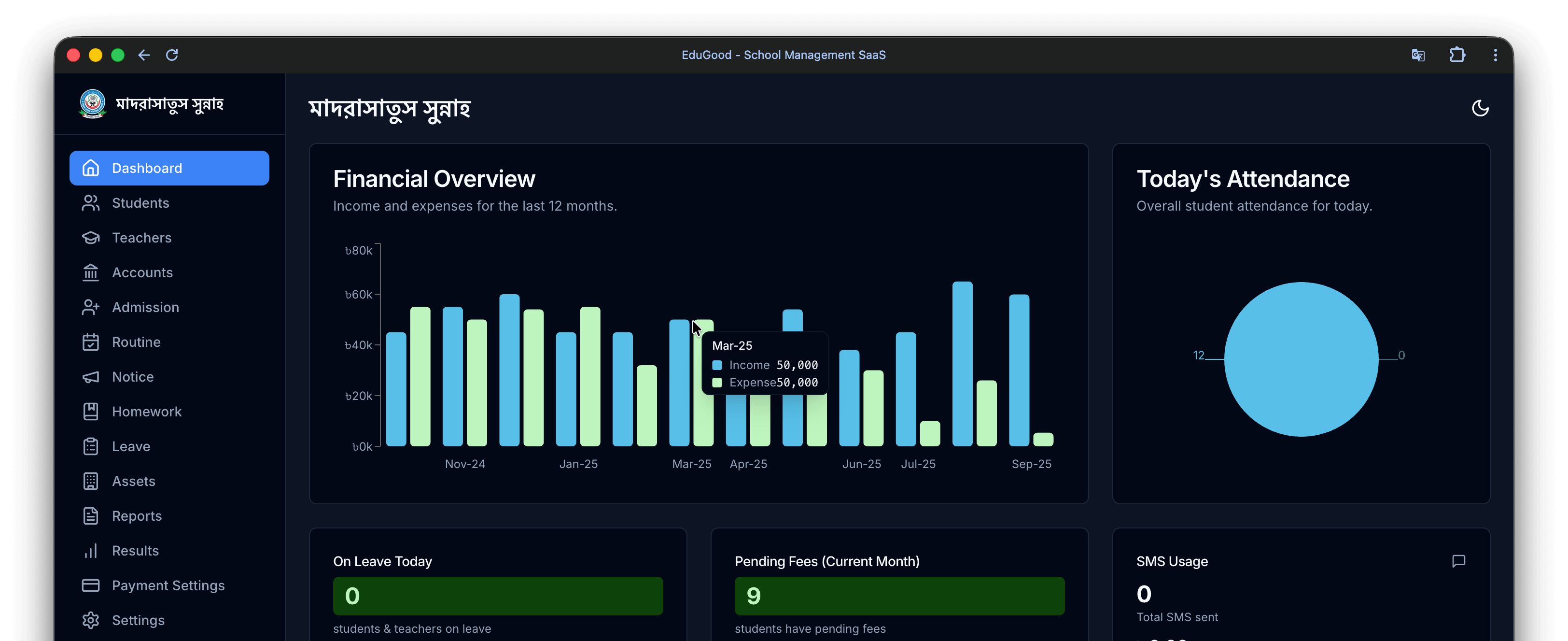Image resolution: width=1568 pixels, height=641 pixels.
Task: Go to the Teachers section
Action: tap(141, 238)
